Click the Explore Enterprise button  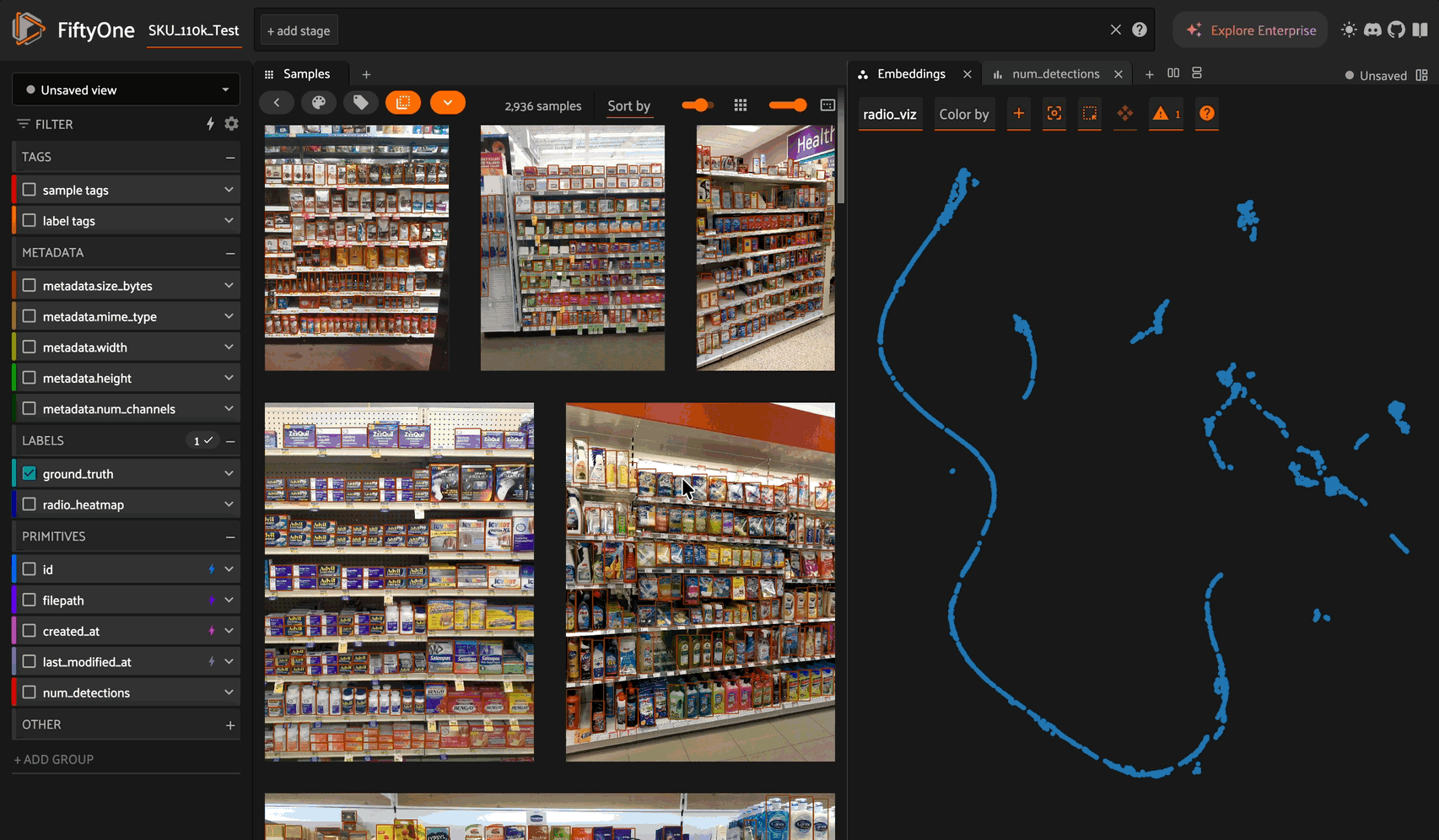pyautogui.click(x=1251, y=30)
